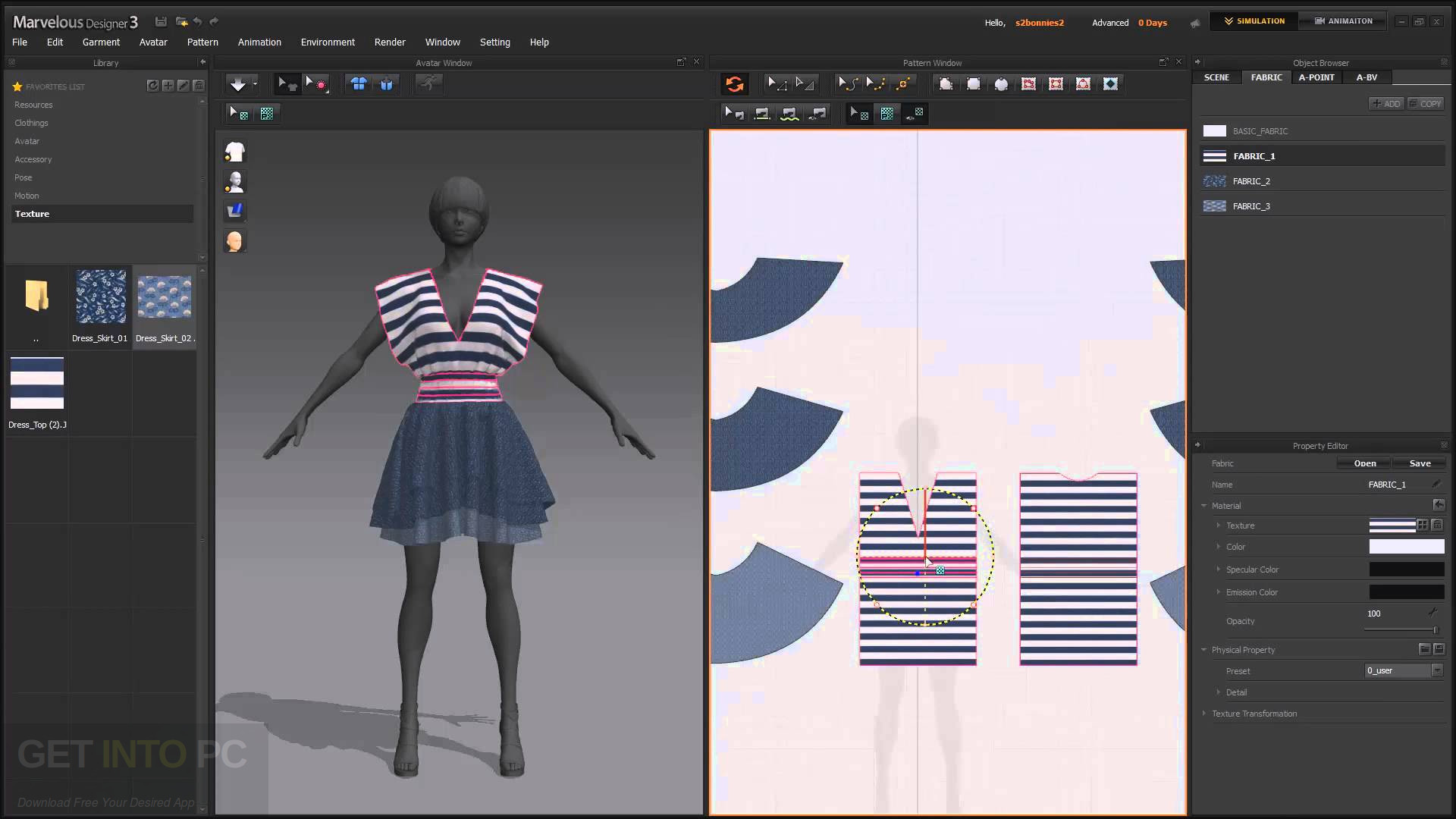Image resolution: width=1456 pixels, height=819 pixels.
Task: Click the COPY fabric button
Action: tap(1425, 104)
